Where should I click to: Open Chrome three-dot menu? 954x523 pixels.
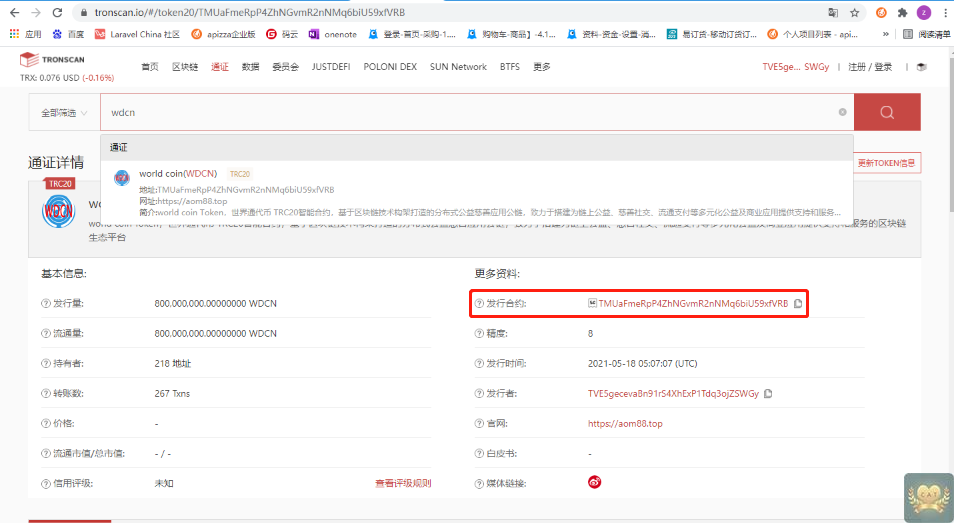tap(945, 12)
